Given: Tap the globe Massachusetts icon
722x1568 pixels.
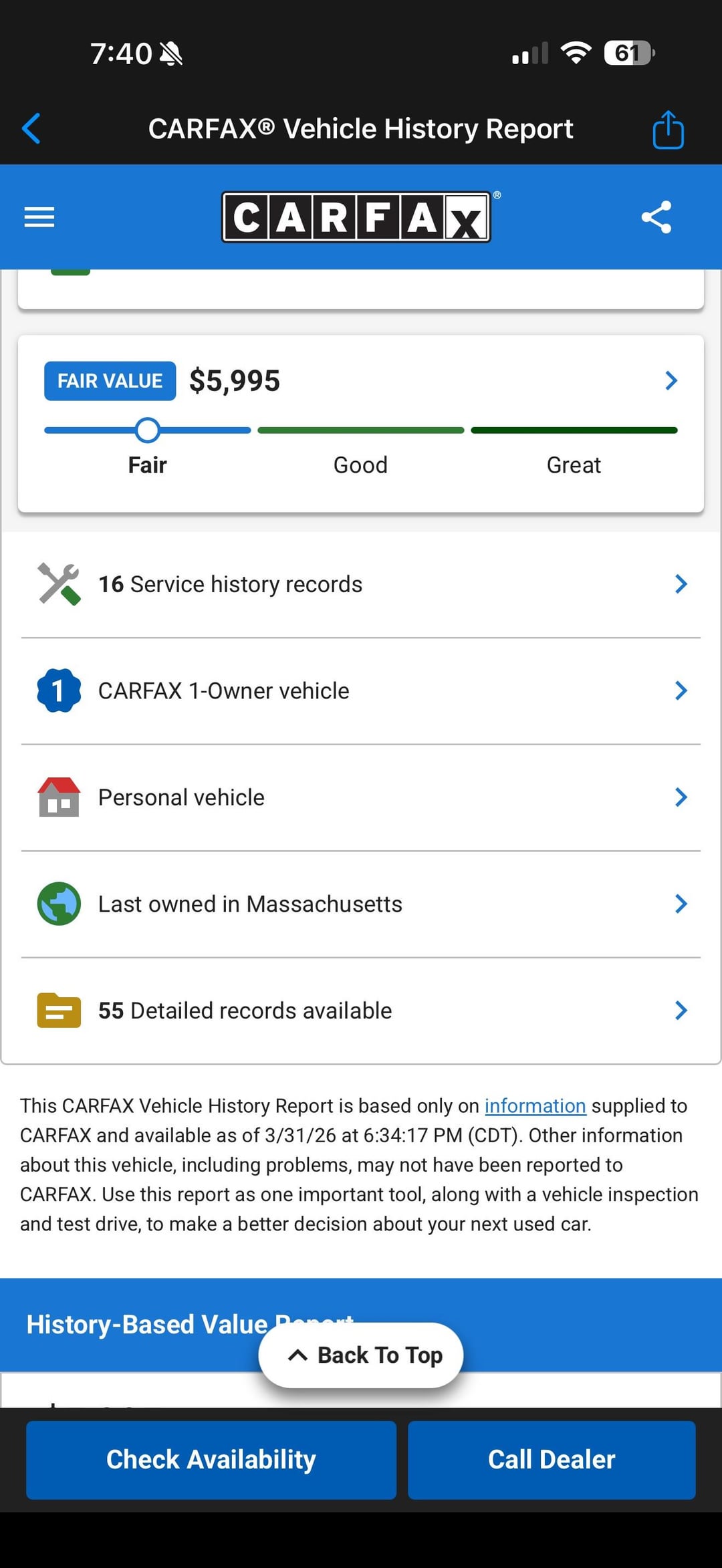Looking at the screenshot, I should (x=59, y=904).
